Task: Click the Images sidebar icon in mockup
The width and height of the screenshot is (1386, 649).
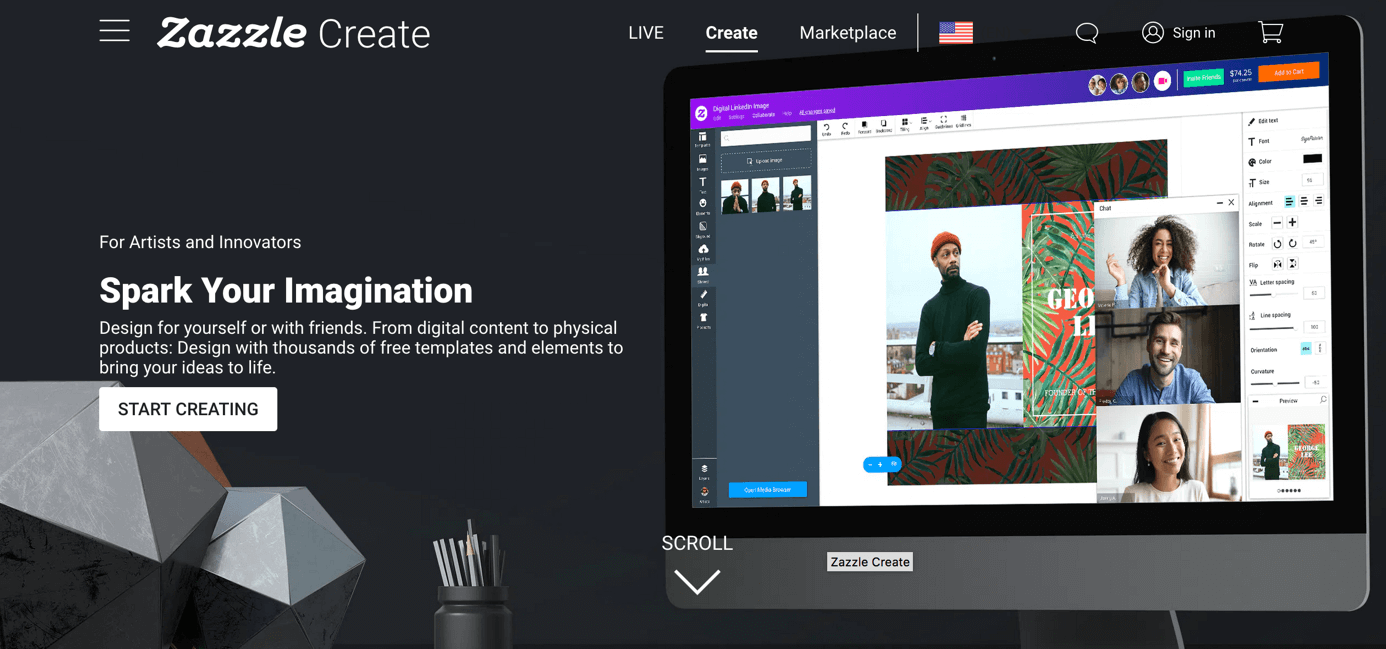Action: pos(702,160)
